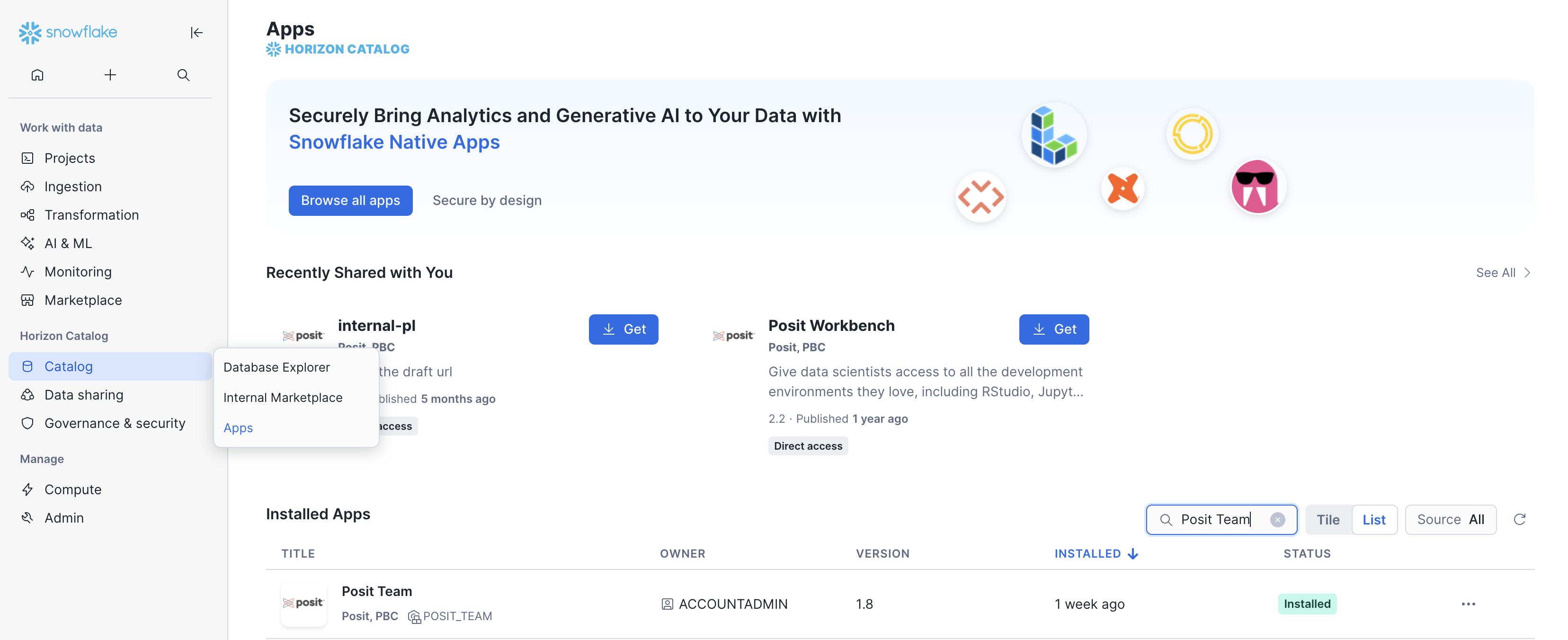Choose Internal Marketplace from the flyout
Viewport: 1568px width, 640px height.
pos(283,397)
